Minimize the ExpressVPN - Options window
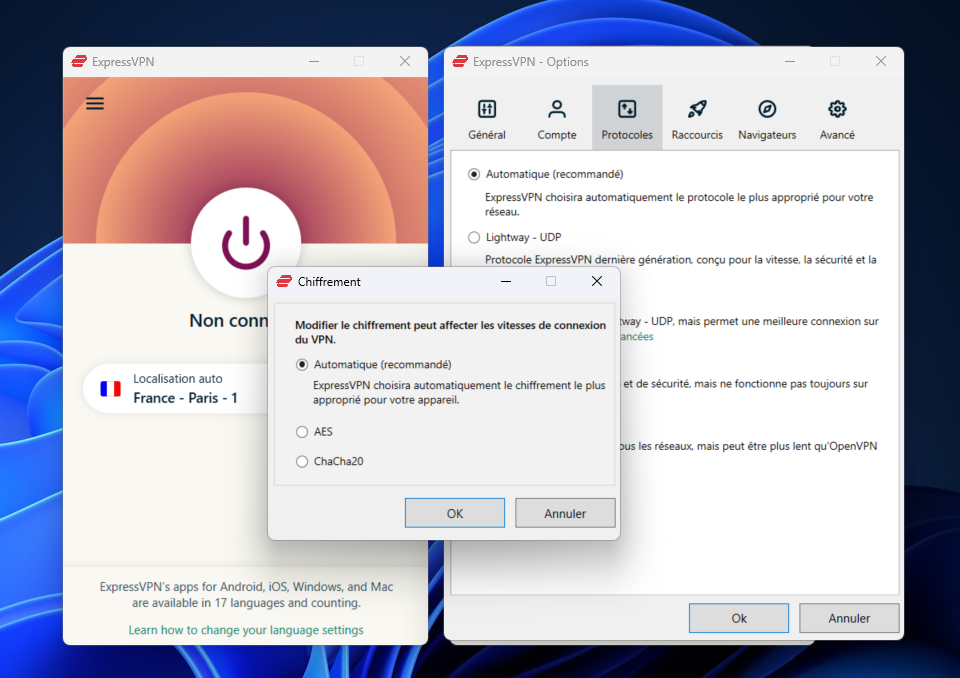 (790, 61)
